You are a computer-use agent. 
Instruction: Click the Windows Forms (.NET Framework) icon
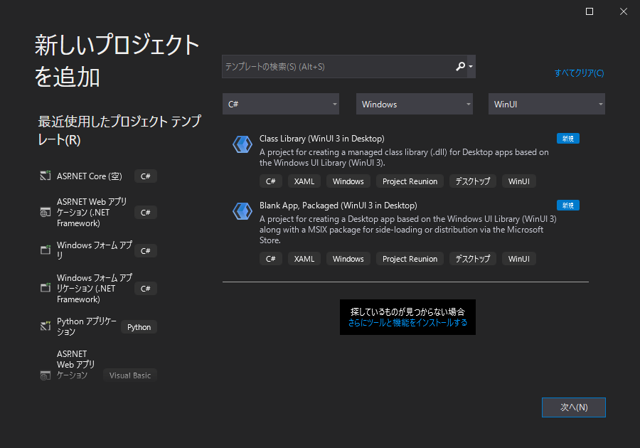pos(45,288)
